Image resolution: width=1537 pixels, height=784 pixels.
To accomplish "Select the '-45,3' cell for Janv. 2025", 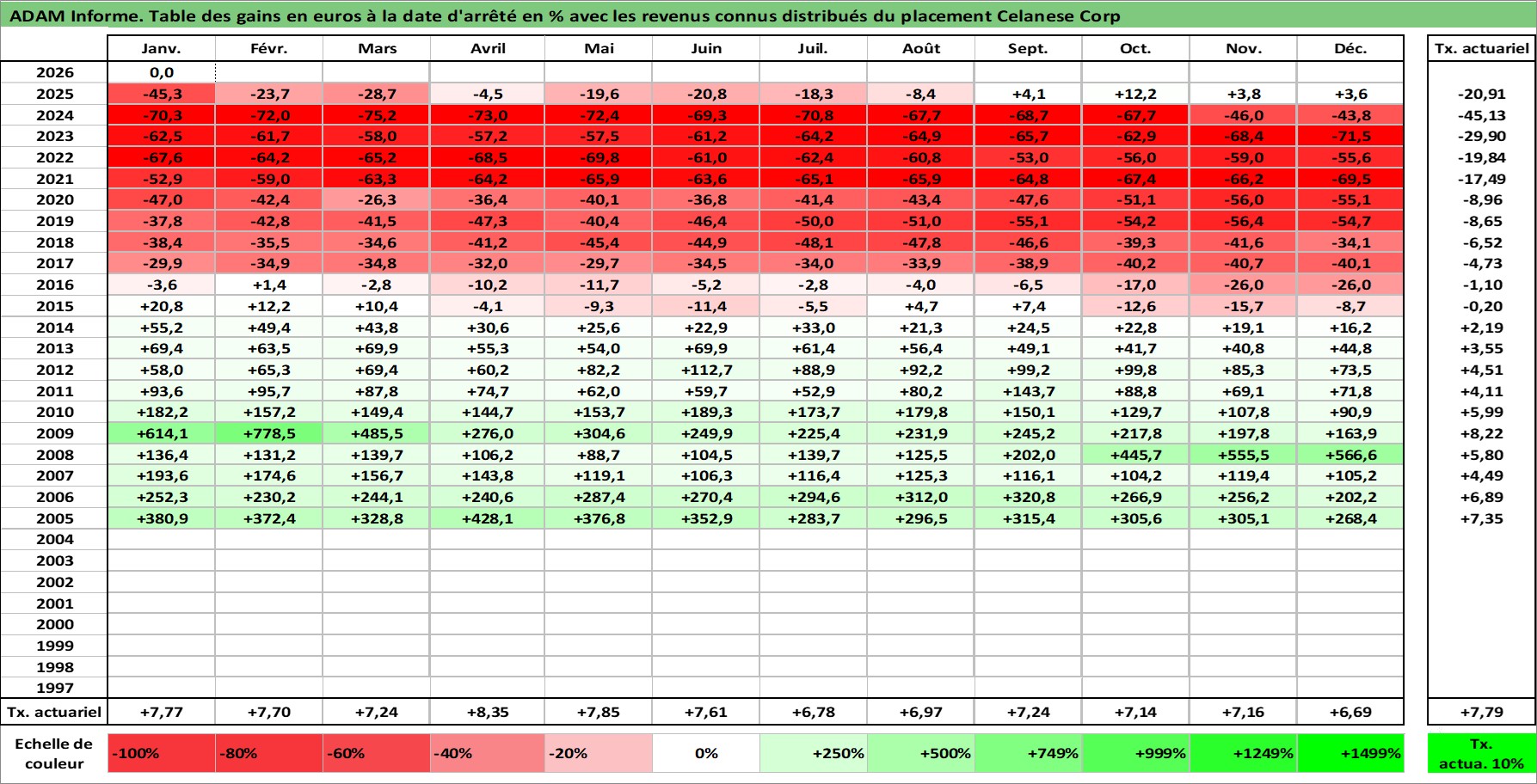I will (161, 94).
